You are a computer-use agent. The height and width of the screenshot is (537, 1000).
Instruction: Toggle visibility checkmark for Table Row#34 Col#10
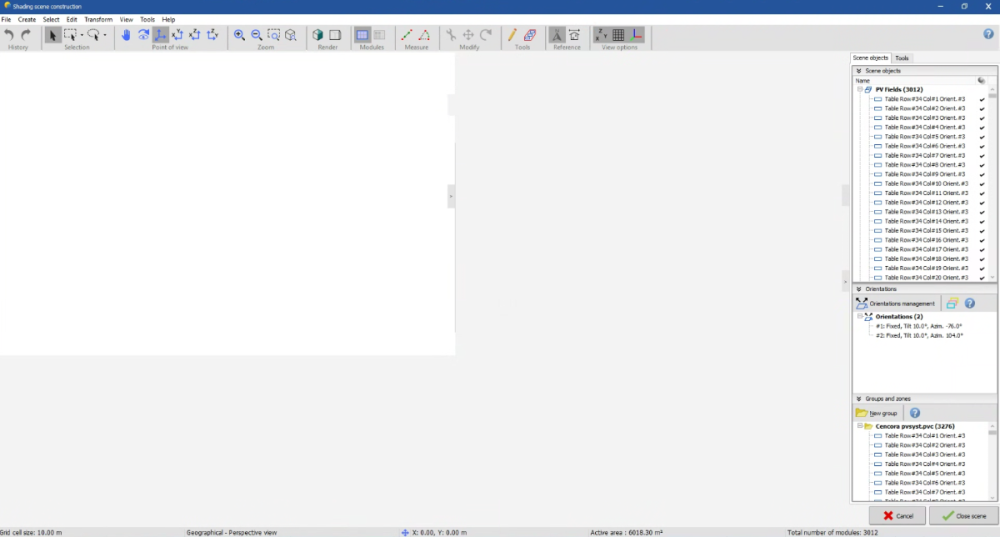coord(982,184)
